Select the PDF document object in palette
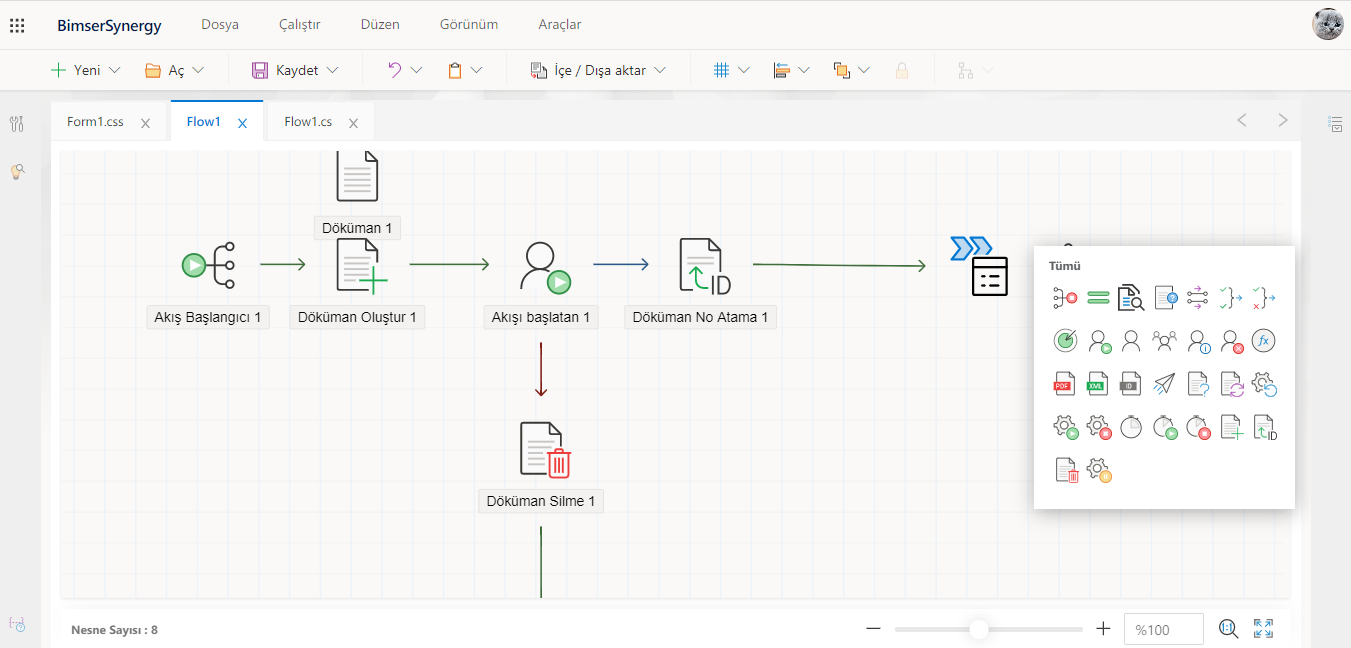This screenshot has height=648, width=1351. pos(1064,385)
